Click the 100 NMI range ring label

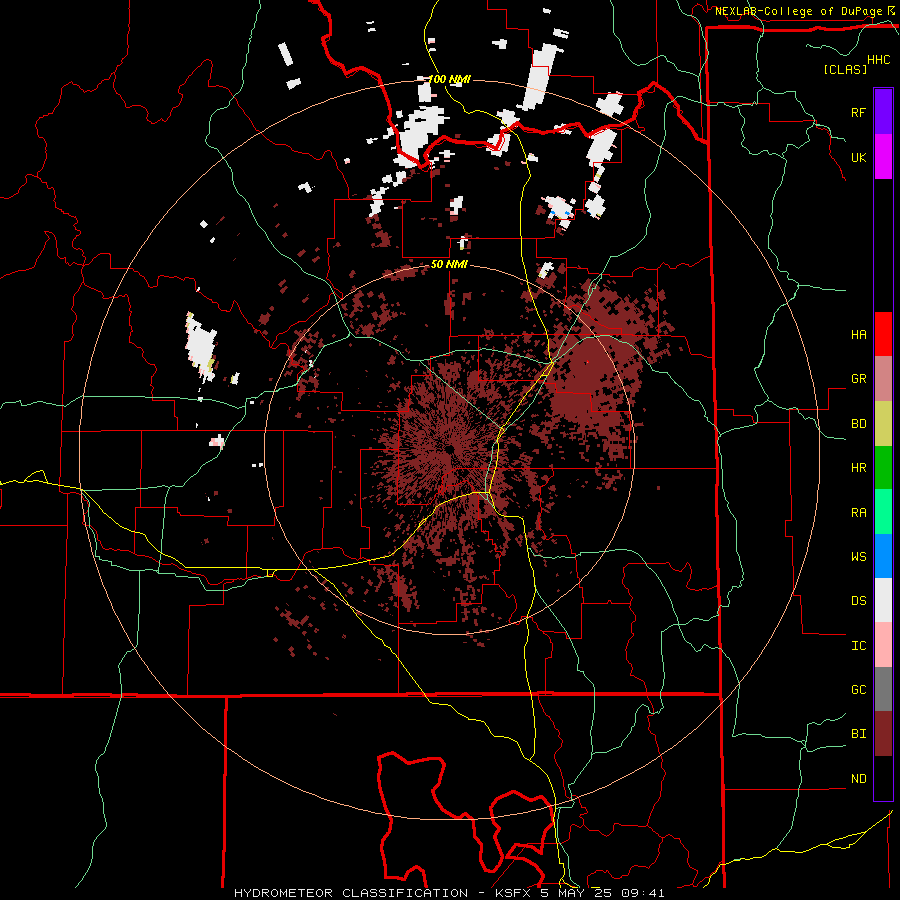(449, 79)
